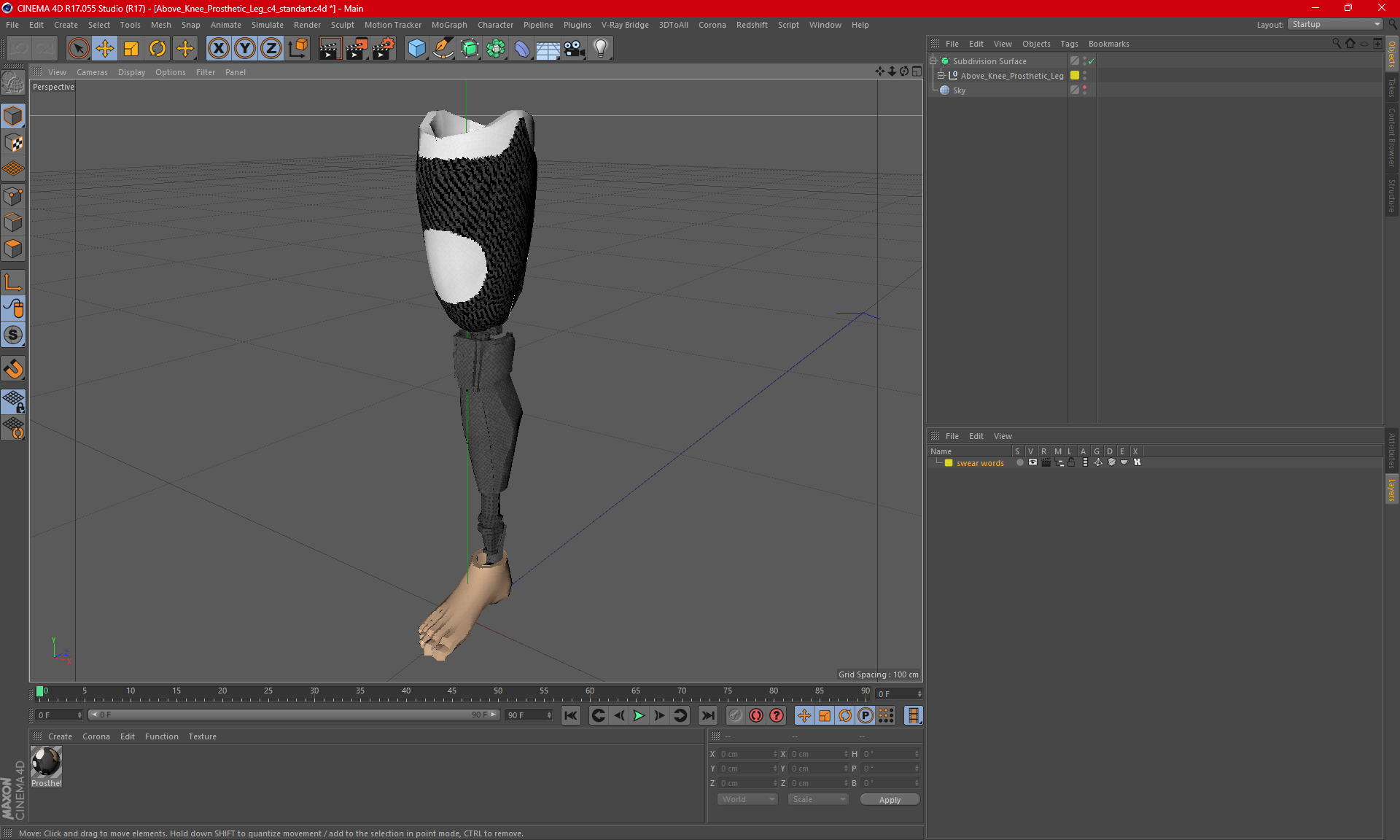Open the Deformer objects icon
The width and height of the screenshot is (1400, 840).
522,48
